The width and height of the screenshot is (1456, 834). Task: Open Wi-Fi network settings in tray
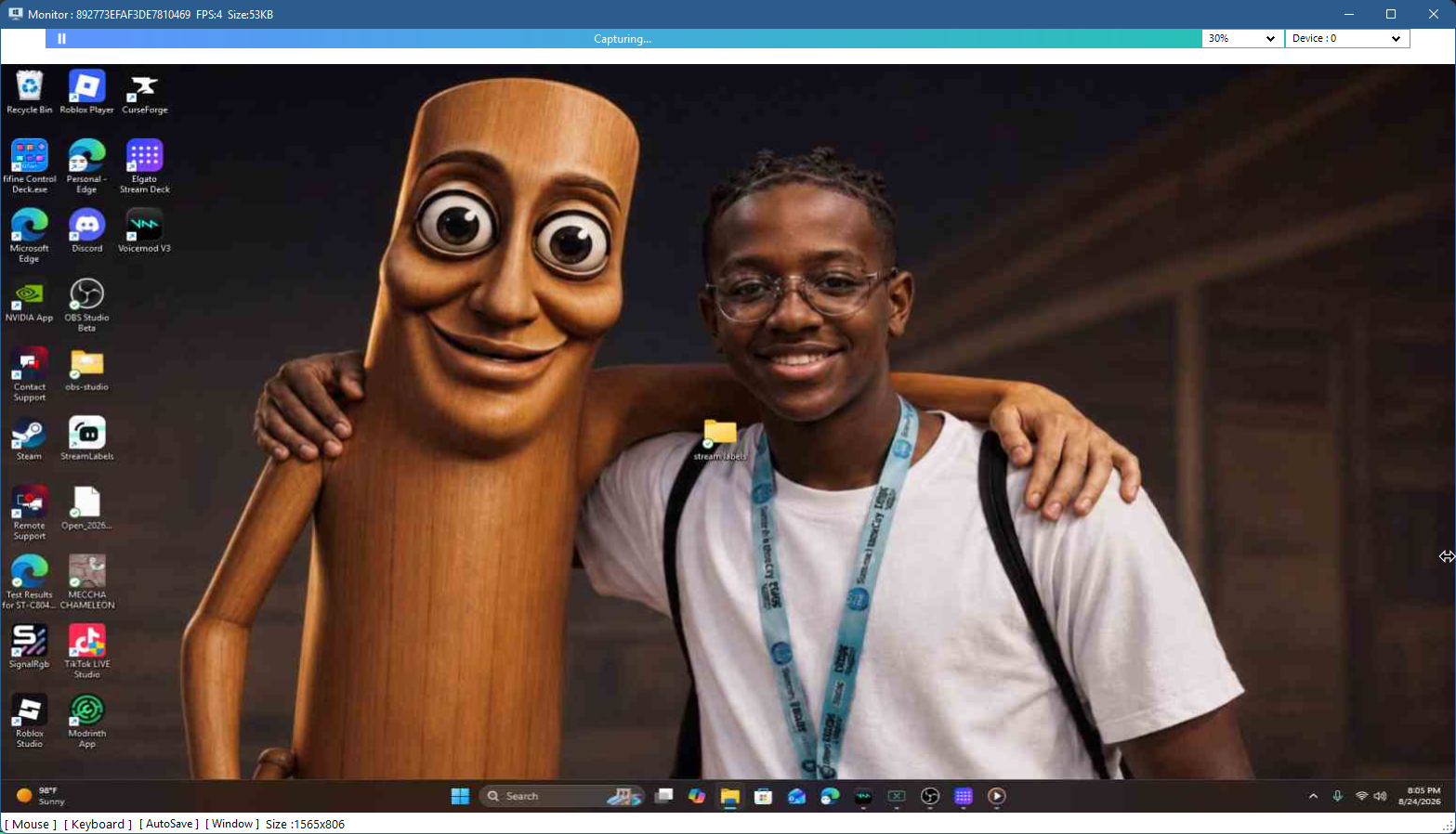pyautogui.click(x=1361, y=796)
